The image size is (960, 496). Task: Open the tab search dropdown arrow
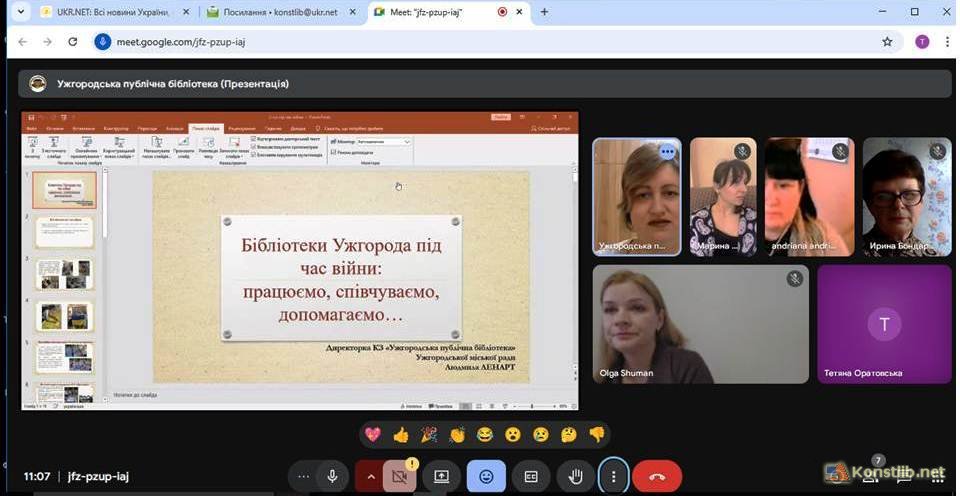click(x=21, y=12)
